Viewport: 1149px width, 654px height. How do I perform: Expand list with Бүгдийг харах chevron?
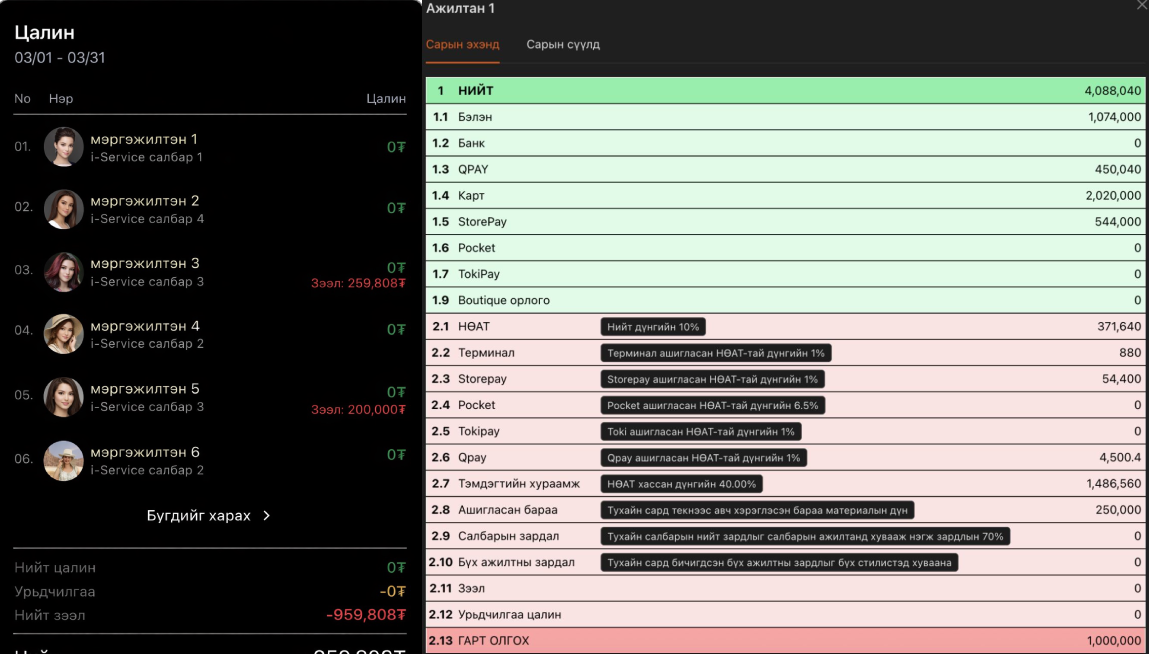tap(267, 516)
